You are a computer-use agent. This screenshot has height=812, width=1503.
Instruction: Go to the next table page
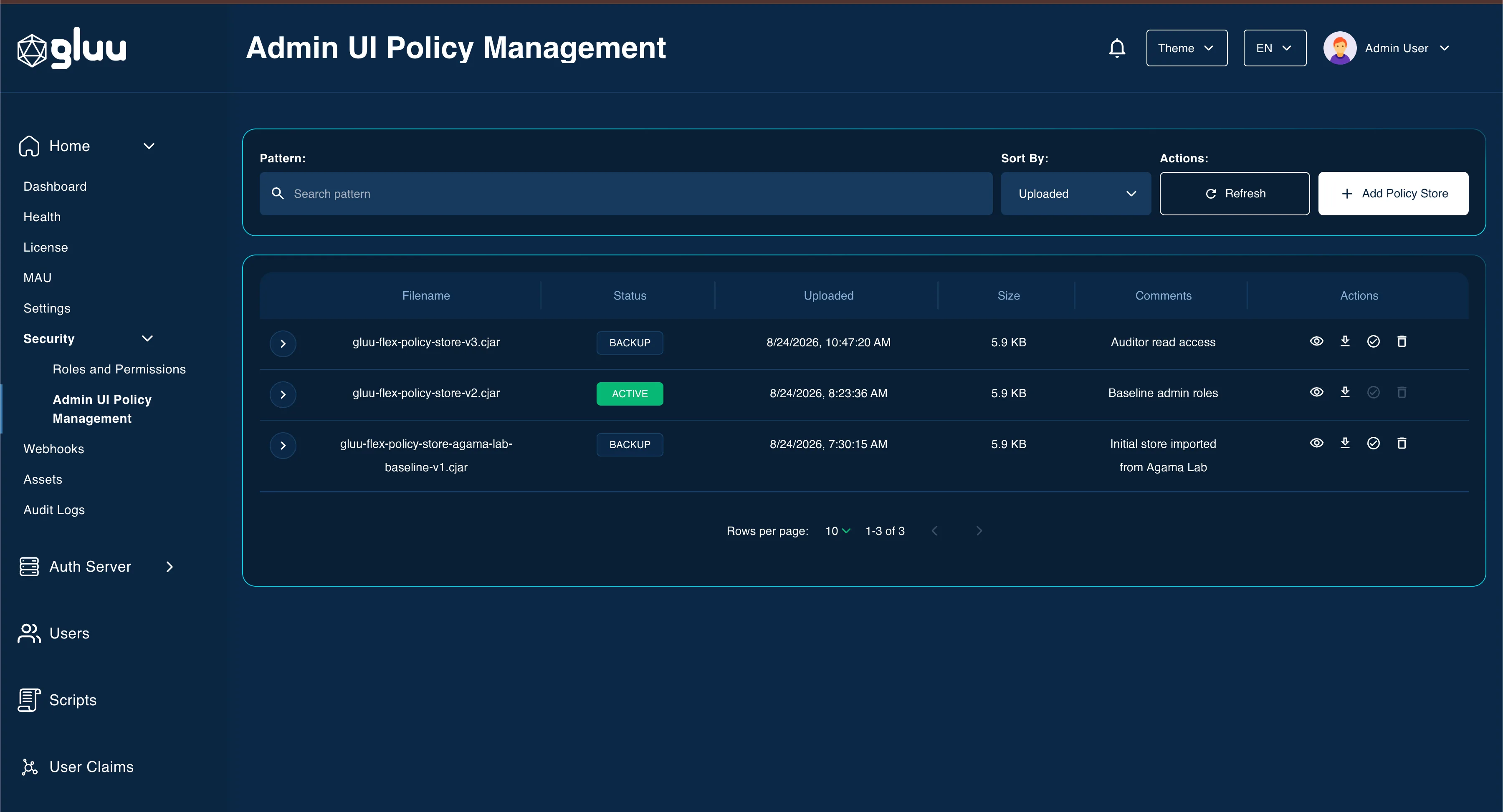click(x=979, y=531)
